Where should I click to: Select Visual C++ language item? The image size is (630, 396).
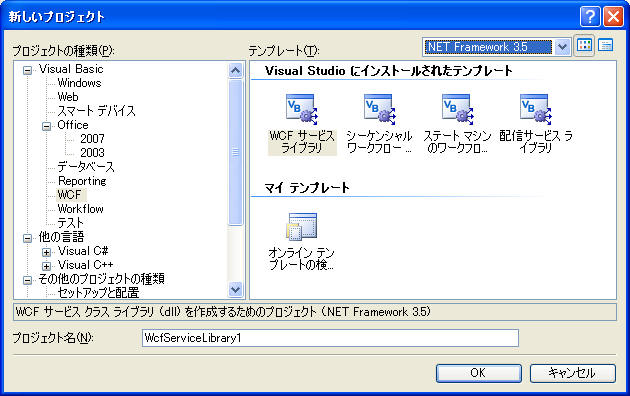pyautogui.click(x=85, y=265)
